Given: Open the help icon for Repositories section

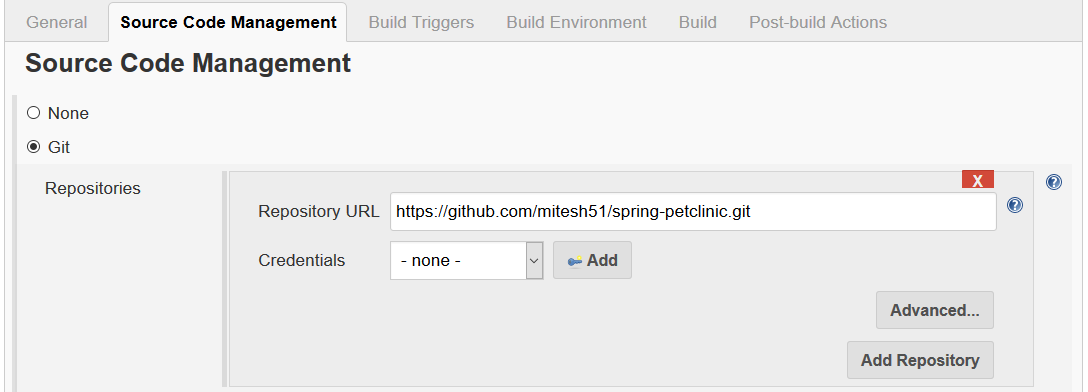Looking at the screenshot, I should 1053,182.
